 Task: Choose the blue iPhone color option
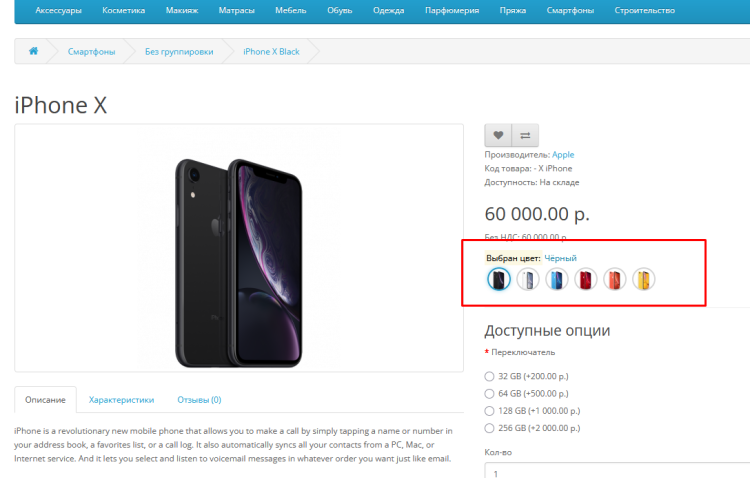point(557,280)
